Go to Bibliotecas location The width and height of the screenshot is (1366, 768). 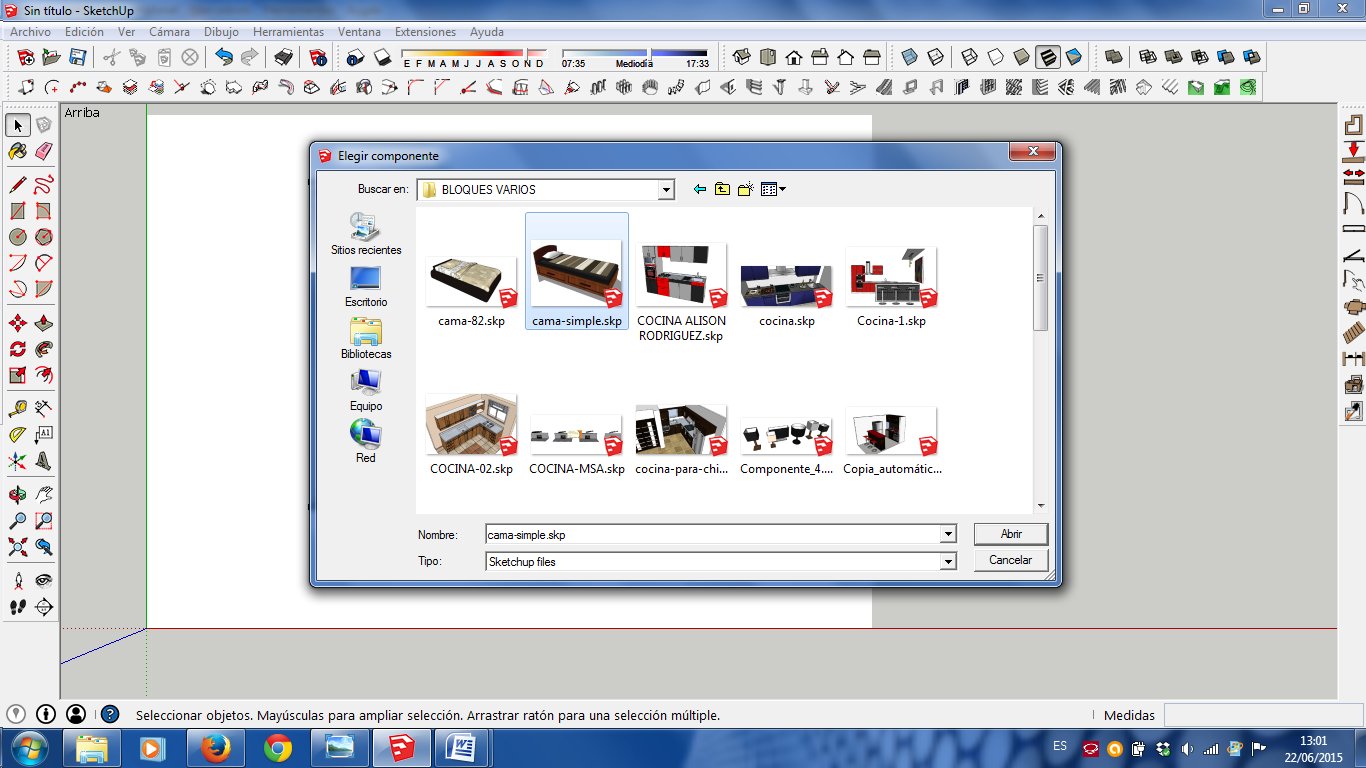[366, 338]
